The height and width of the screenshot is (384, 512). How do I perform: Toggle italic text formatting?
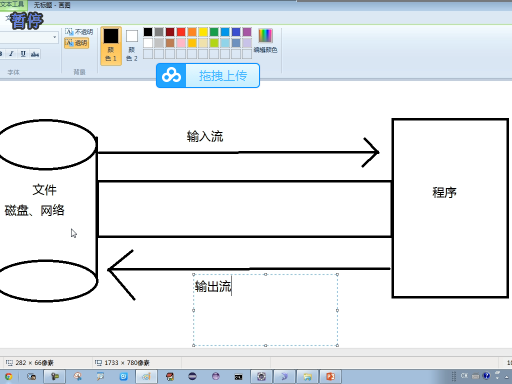tap(11, 54)
